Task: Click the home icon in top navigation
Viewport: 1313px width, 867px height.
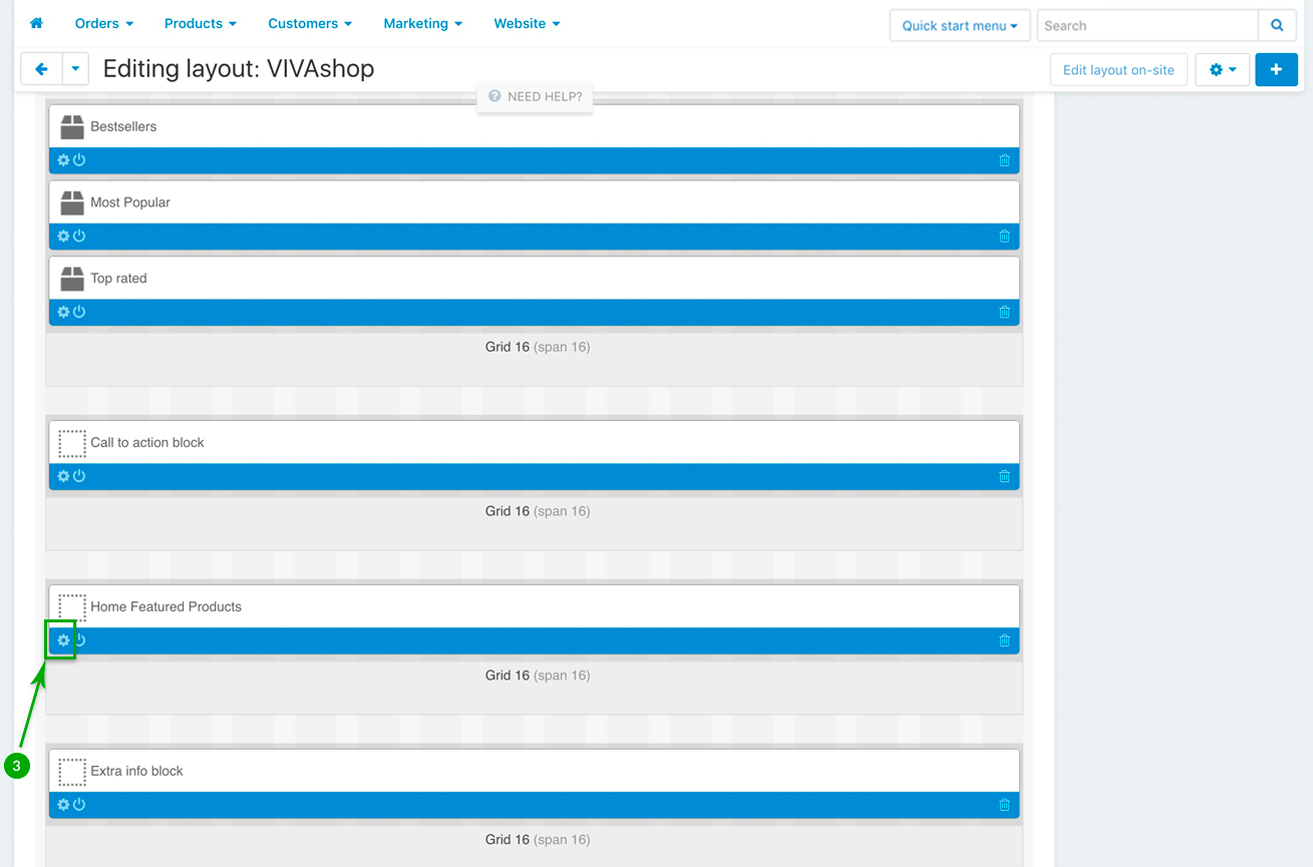Action: pos(37,23)
